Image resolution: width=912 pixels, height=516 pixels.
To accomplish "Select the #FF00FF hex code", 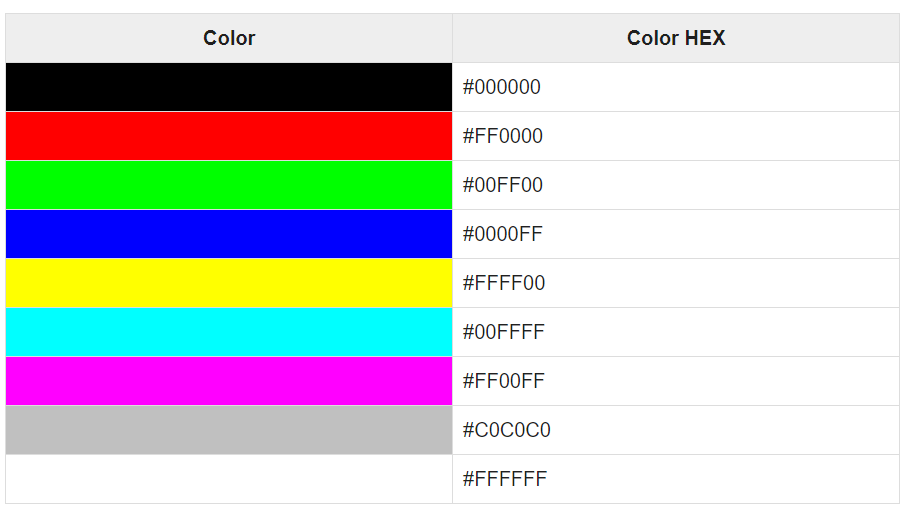I will pyautogui.click(x=504, y=381).
